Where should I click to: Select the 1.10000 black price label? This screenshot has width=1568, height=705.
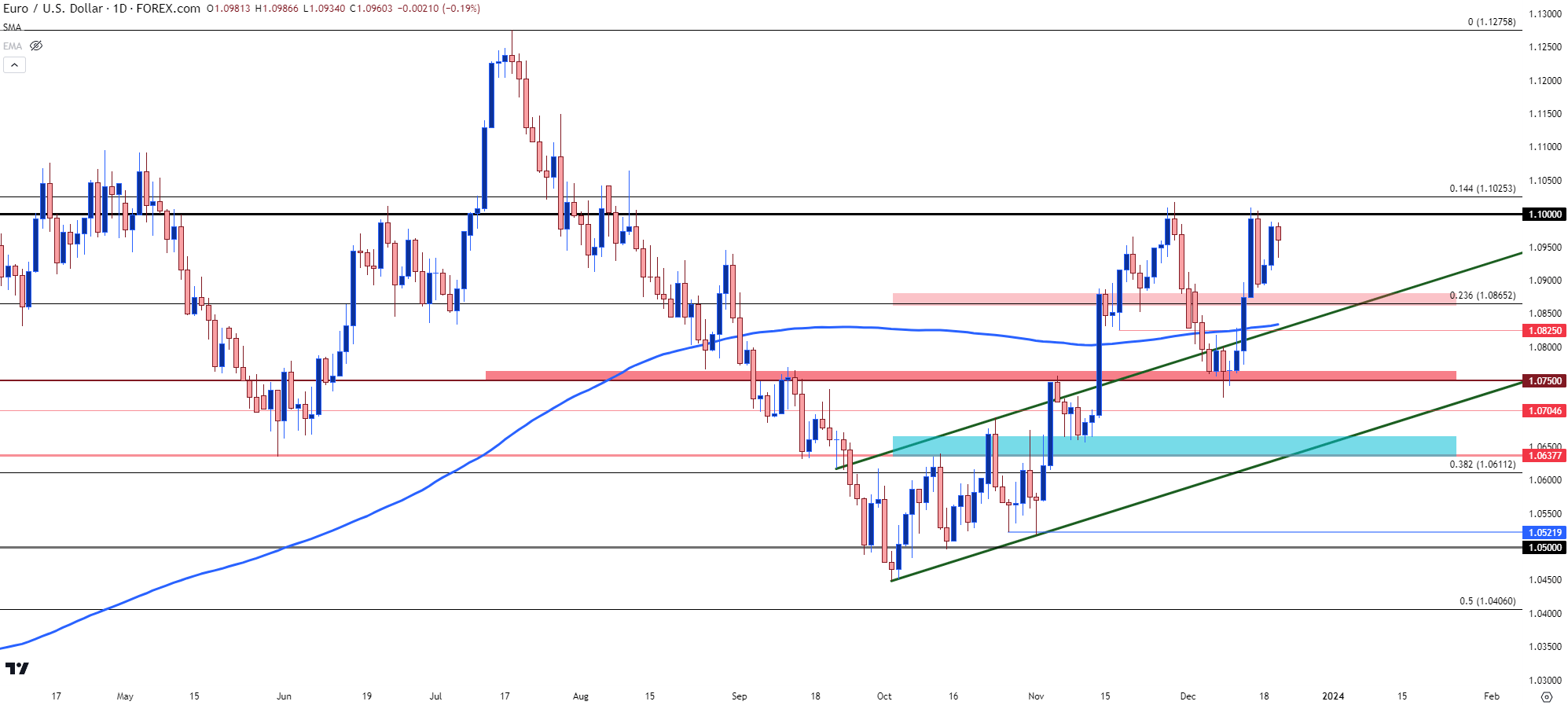[1545, 215]
